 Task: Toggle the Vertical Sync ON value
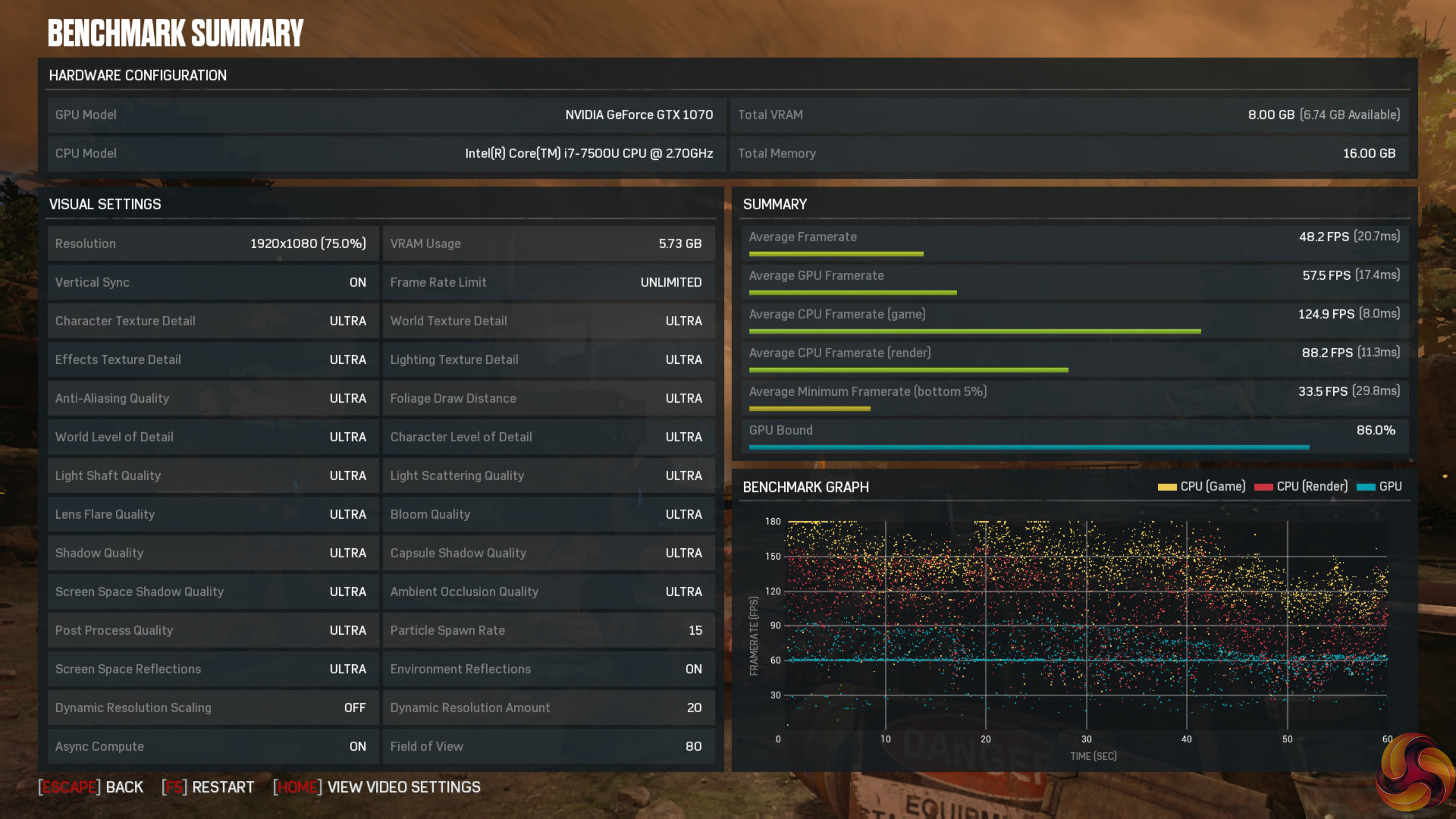357,283
